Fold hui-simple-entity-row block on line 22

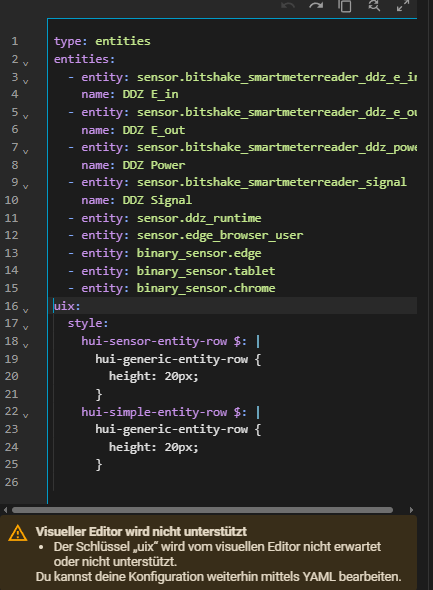[x=25, y=416]
